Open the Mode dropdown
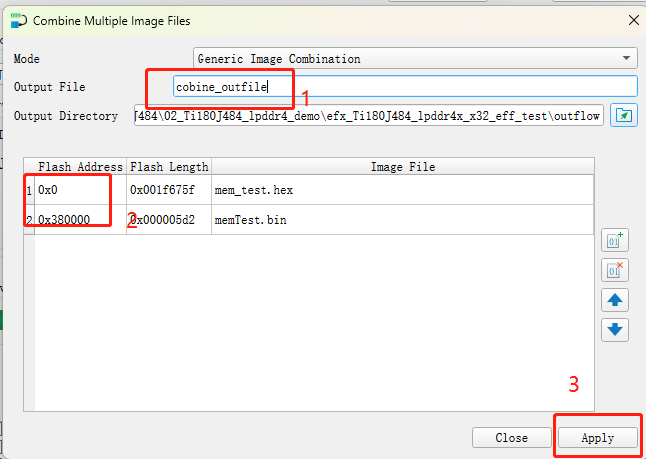 (x=415, y=59)
